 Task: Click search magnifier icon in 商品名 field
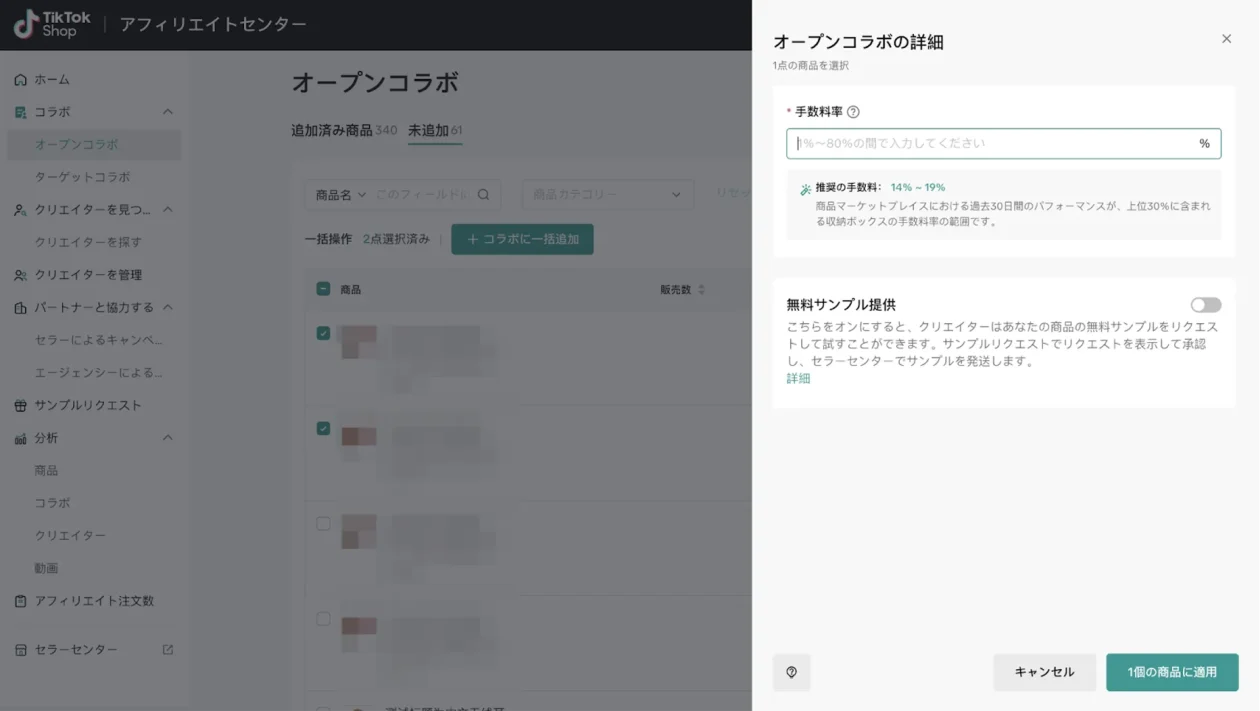click(x=483, y=195)
